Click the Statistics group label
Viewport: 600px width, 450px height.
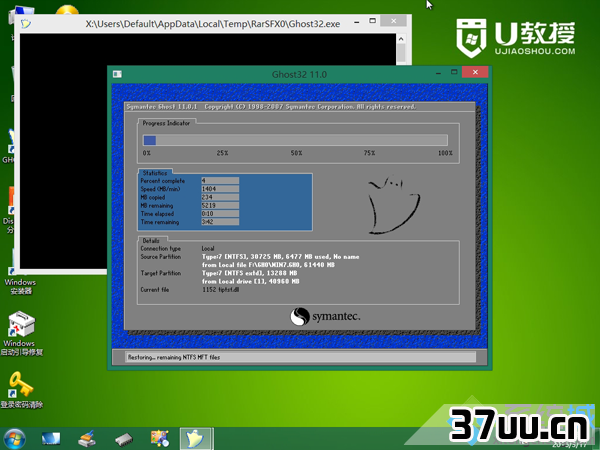tap(155, 173)
